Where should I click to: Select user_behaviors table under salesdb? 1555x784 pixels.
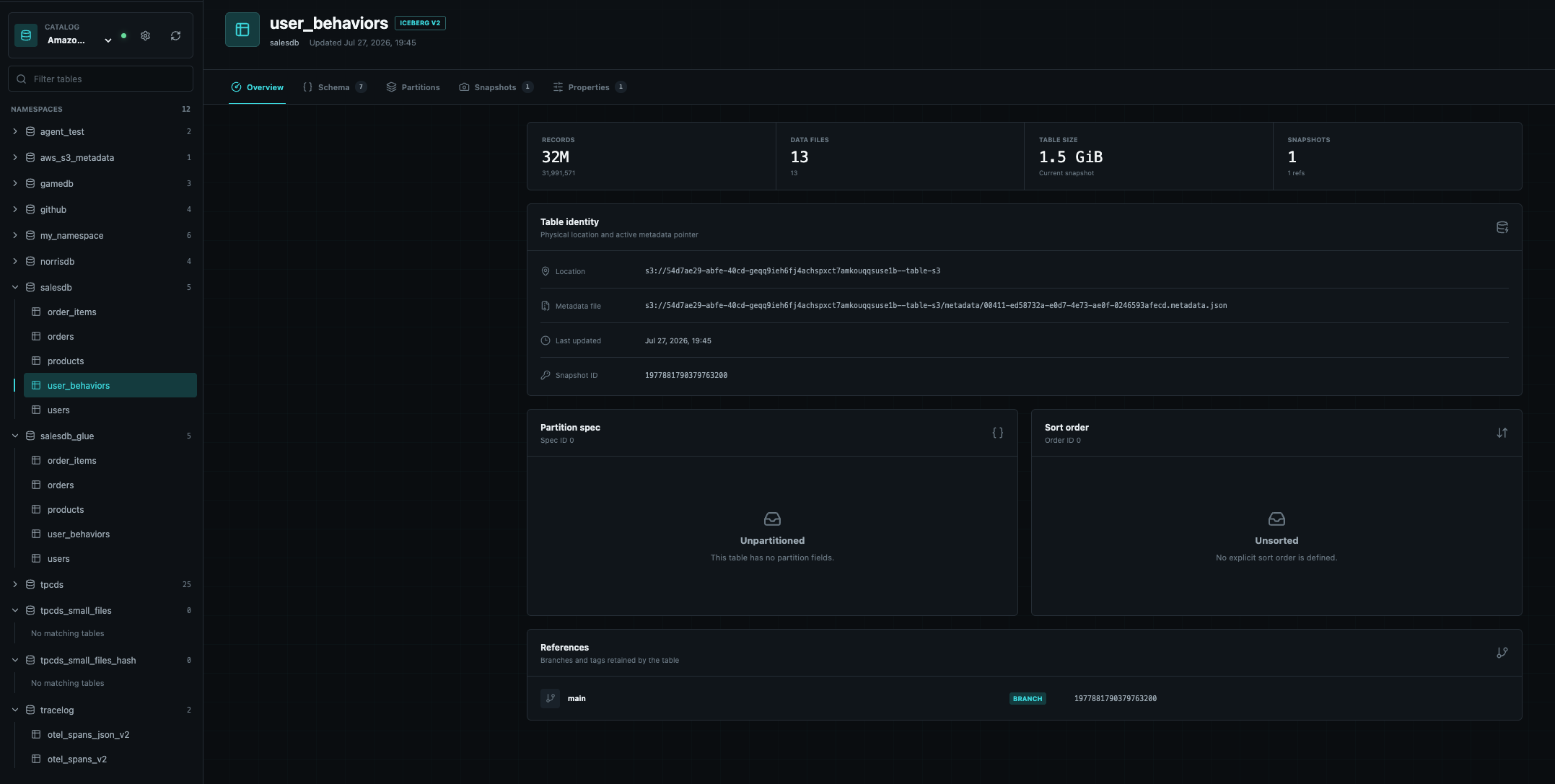coord(110,385)
